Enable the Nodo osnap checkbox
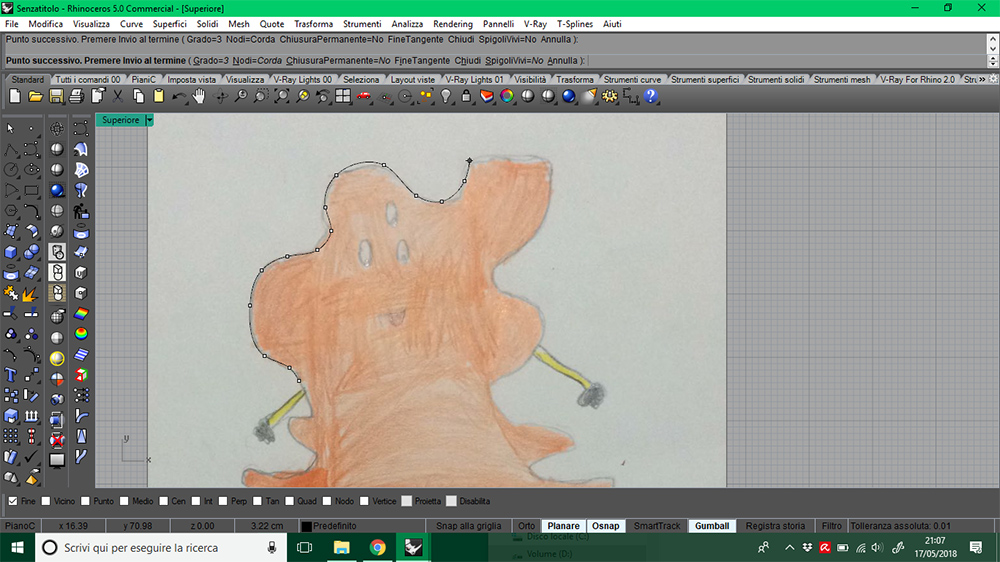The width and height of the screenshot is (1000, 562). (x=327, y=501)
